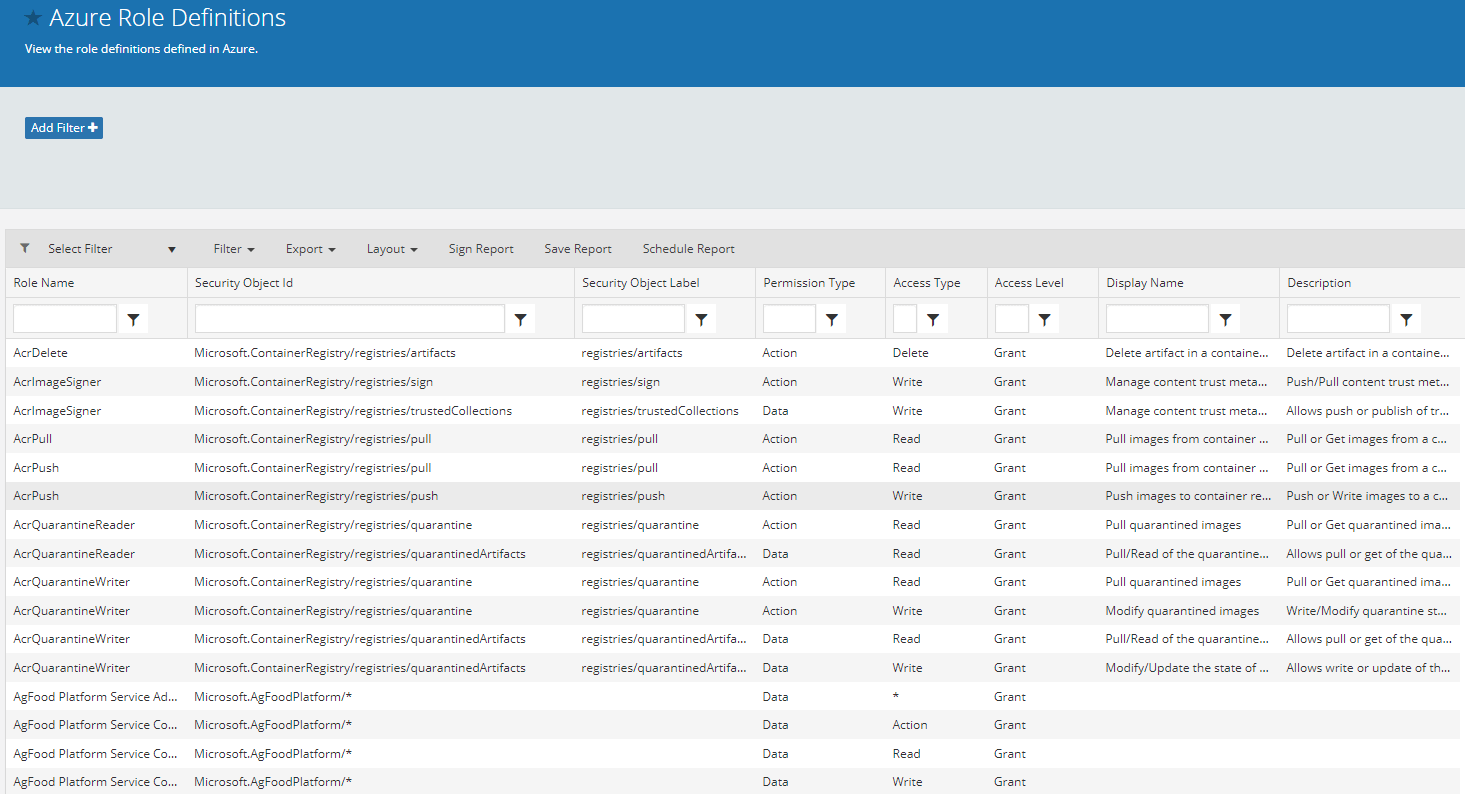The image size is (1465, 794).
Task: Click the Modify quarantined images display name
Action: [x=1182, y=611]
